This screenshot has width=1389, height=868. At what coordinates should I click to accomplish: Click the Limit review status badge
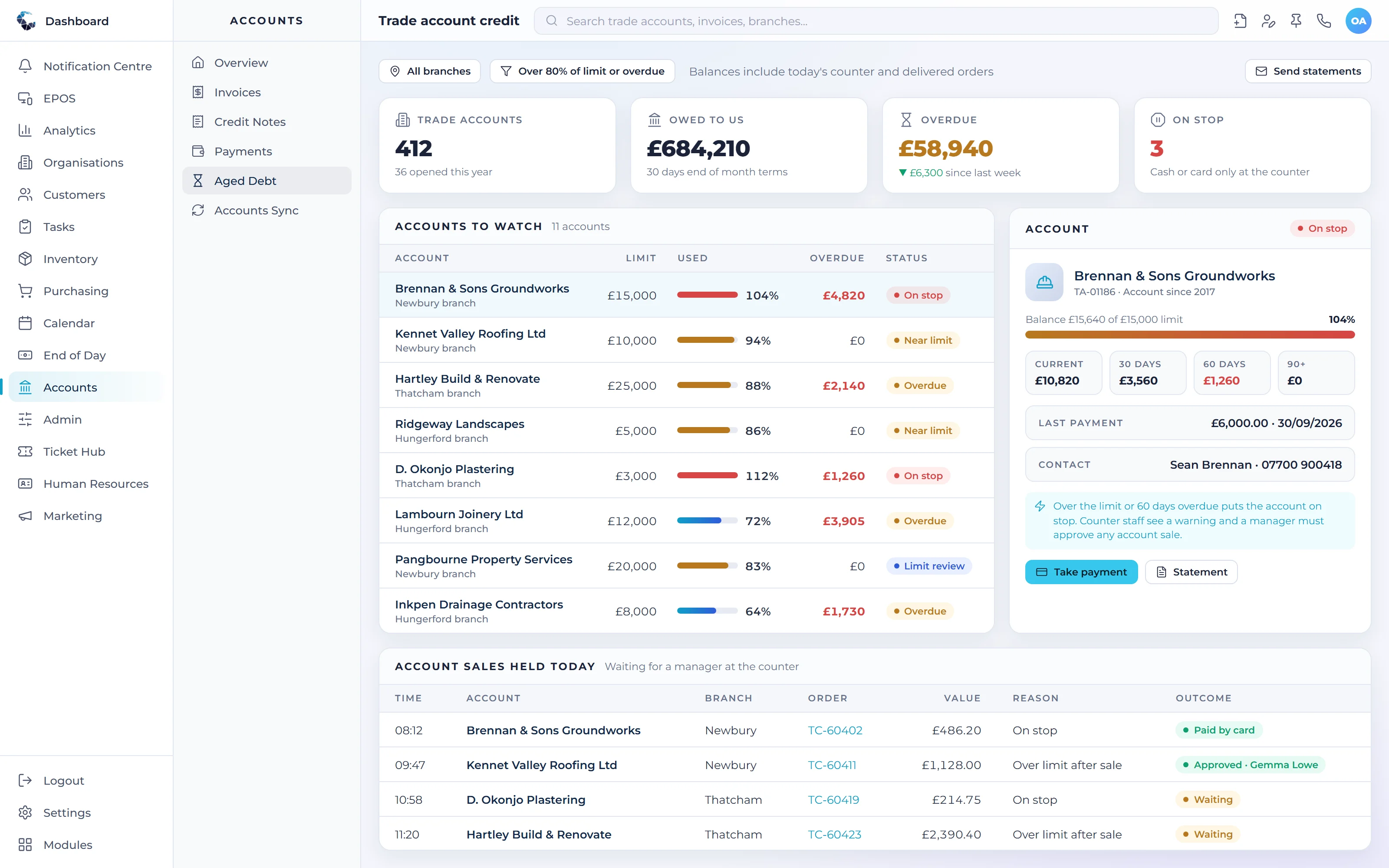point(929,566)
